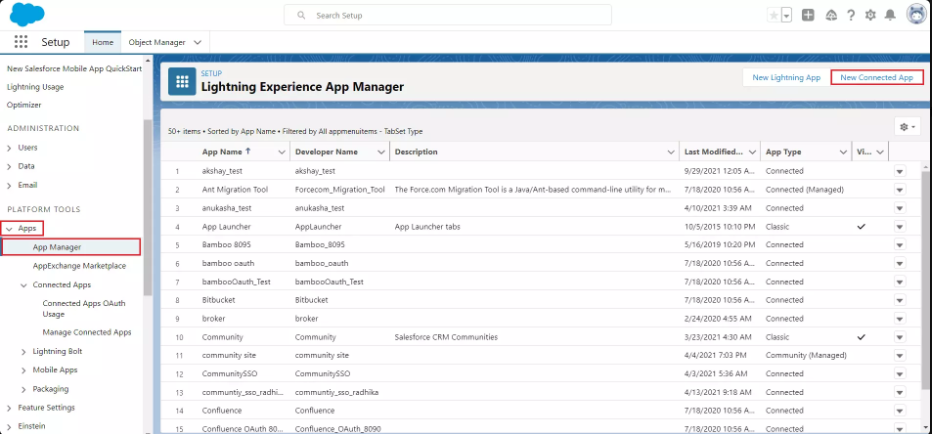This screenshot has width=932, height=434.
Task: Open row actions menu for App Launcher
Action: 900,227
